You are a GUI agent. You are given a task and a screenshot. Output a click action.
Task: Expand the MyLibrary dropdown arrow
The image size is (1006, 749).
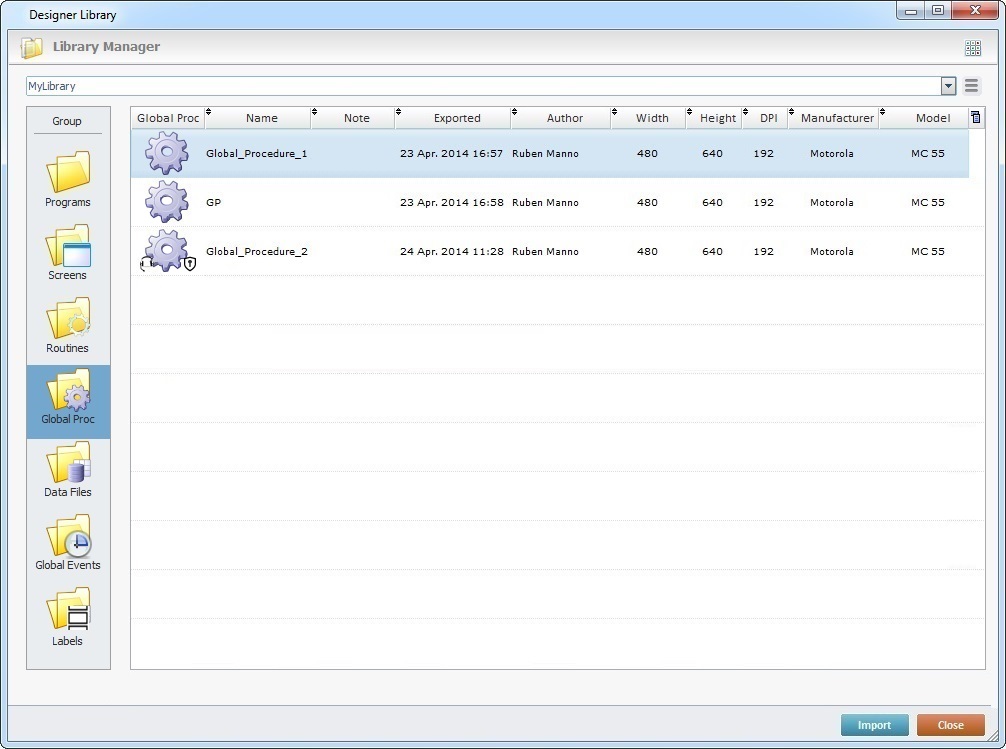point(948,87)
